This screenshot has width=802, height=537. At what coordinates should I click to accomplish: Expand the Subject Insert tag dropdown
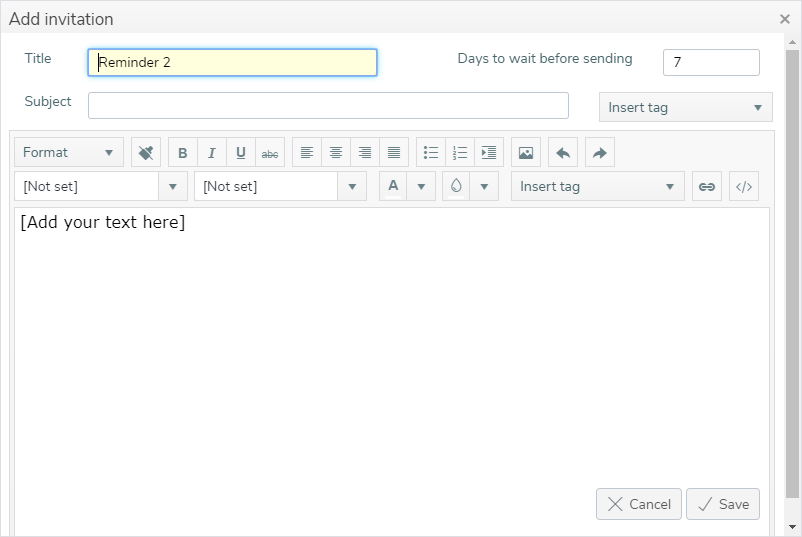pos(686,107)
